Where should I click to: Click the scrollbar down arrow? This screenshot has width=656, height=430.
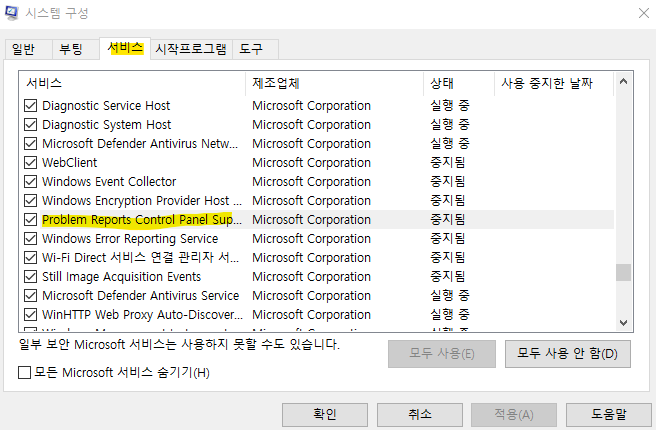point(623,322)
